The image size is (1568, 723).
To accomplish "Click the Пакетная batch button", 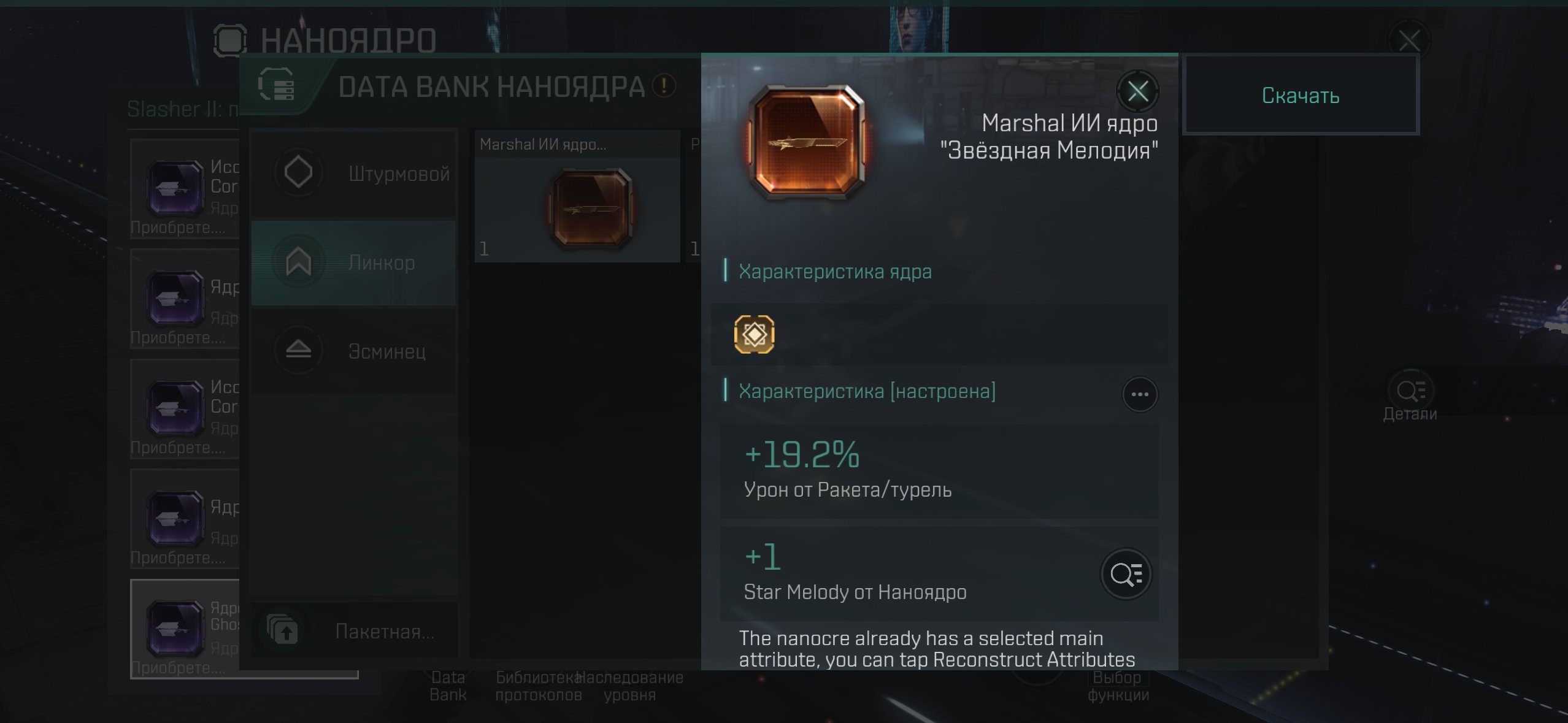I will click(353, 630).
